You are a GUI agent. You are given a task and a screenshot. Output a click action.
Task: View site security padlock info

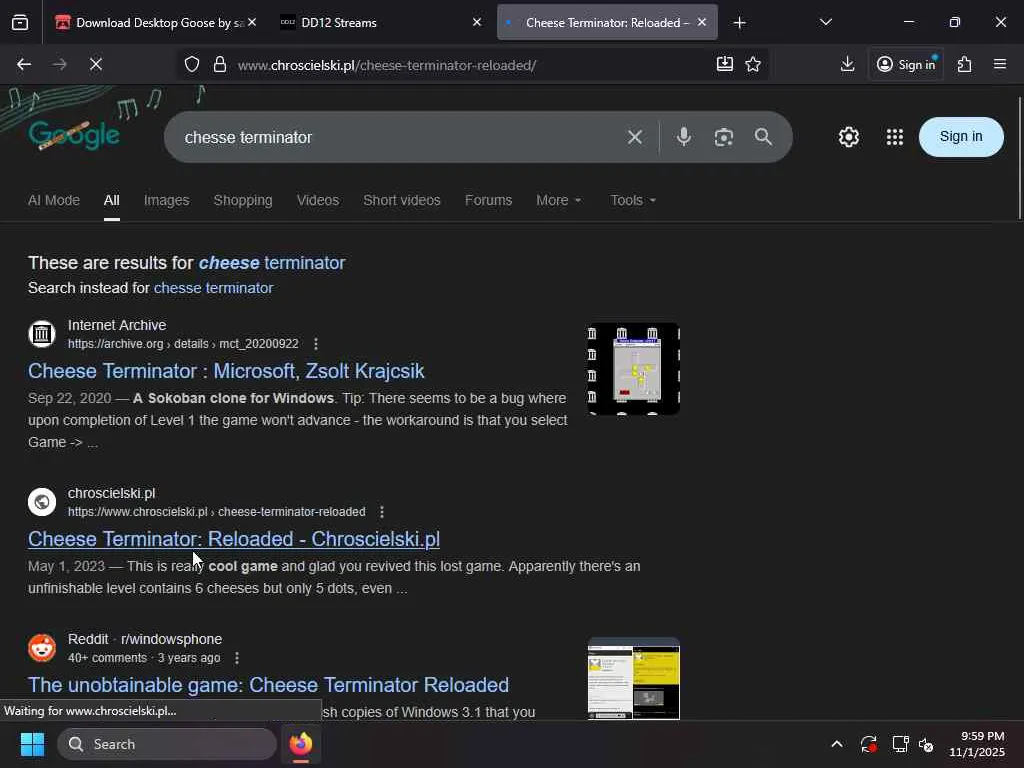220,64
